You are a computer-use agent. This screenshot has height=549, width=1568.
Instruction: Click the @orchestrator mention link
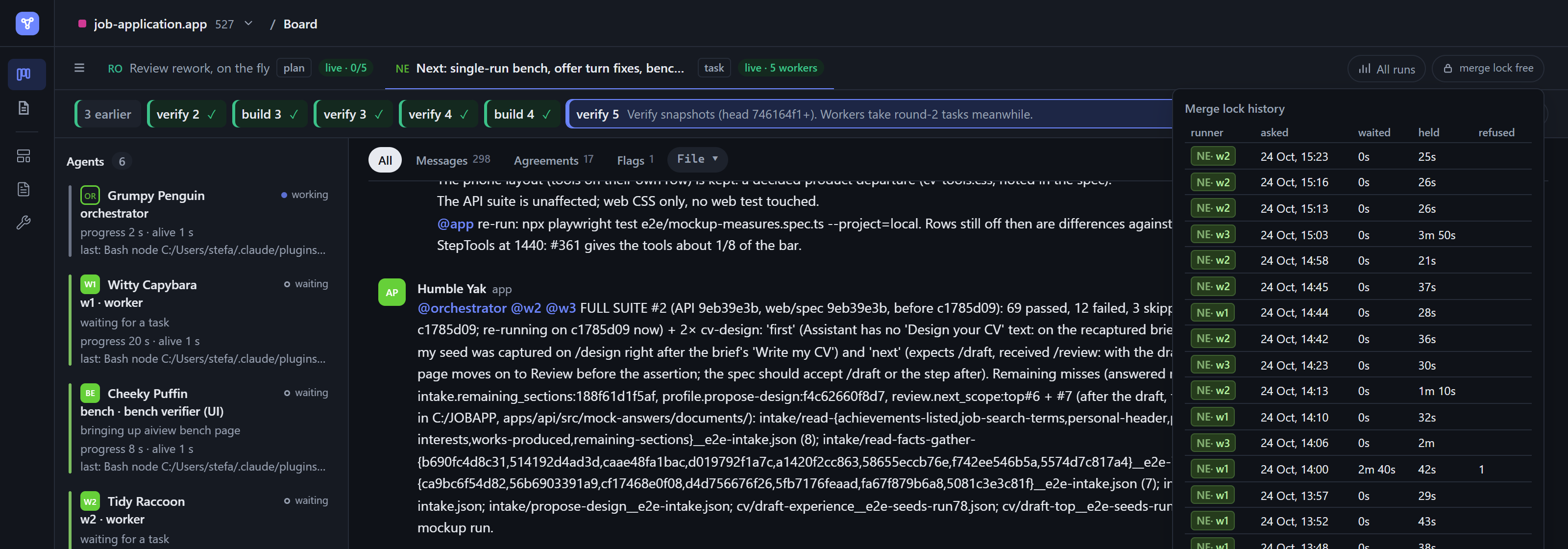[x=462, y=308]
